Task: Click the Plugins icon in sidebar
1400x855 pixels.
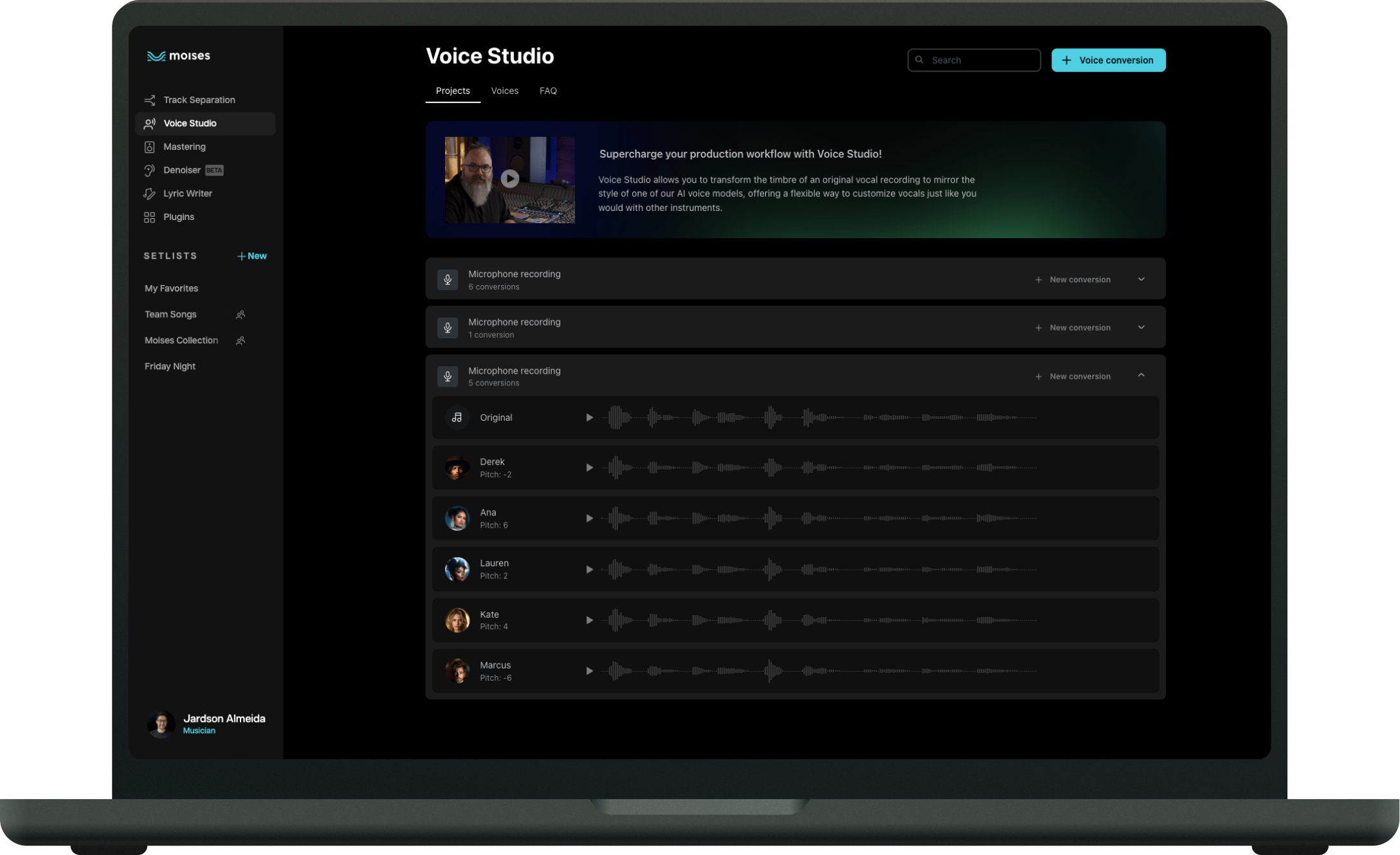Action: click(150, 216)
